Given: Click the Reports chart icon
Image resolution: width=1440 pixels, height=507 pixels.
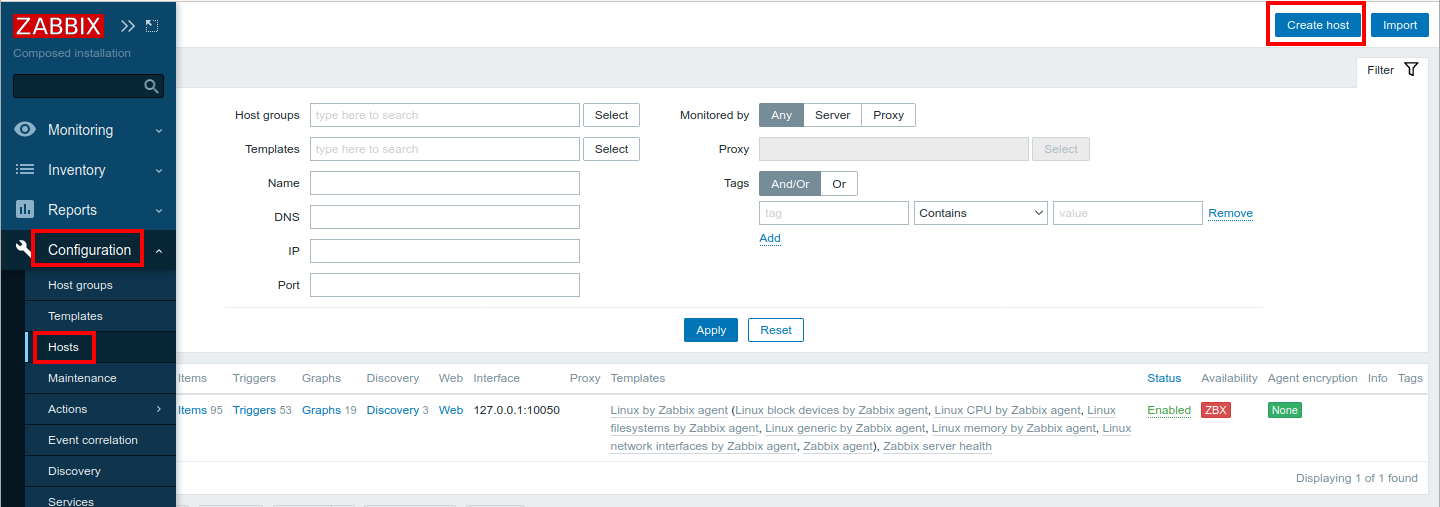Looking at the screenshot, I should coord(26,210).
